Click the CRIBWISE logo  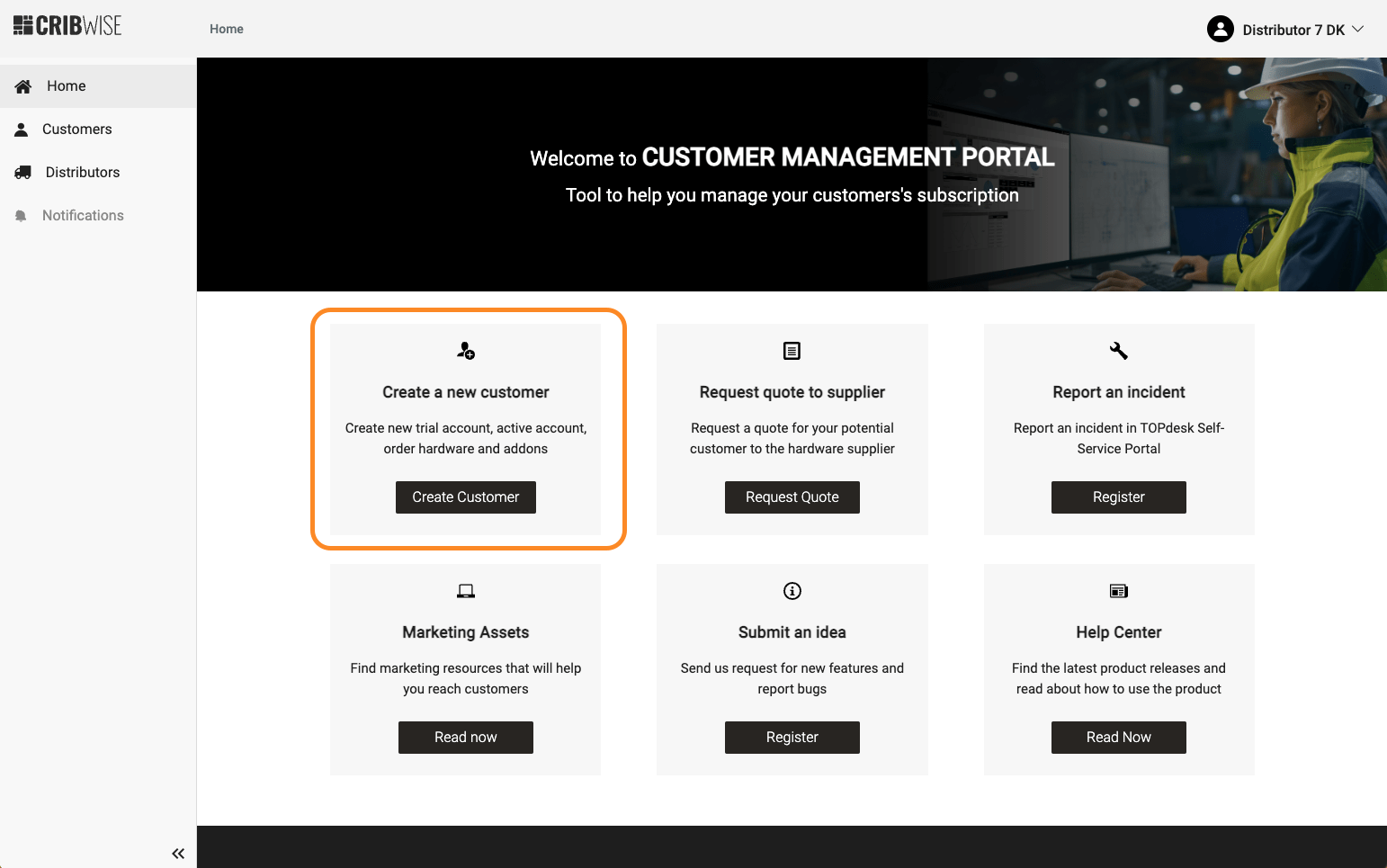[x=67, y=26]
